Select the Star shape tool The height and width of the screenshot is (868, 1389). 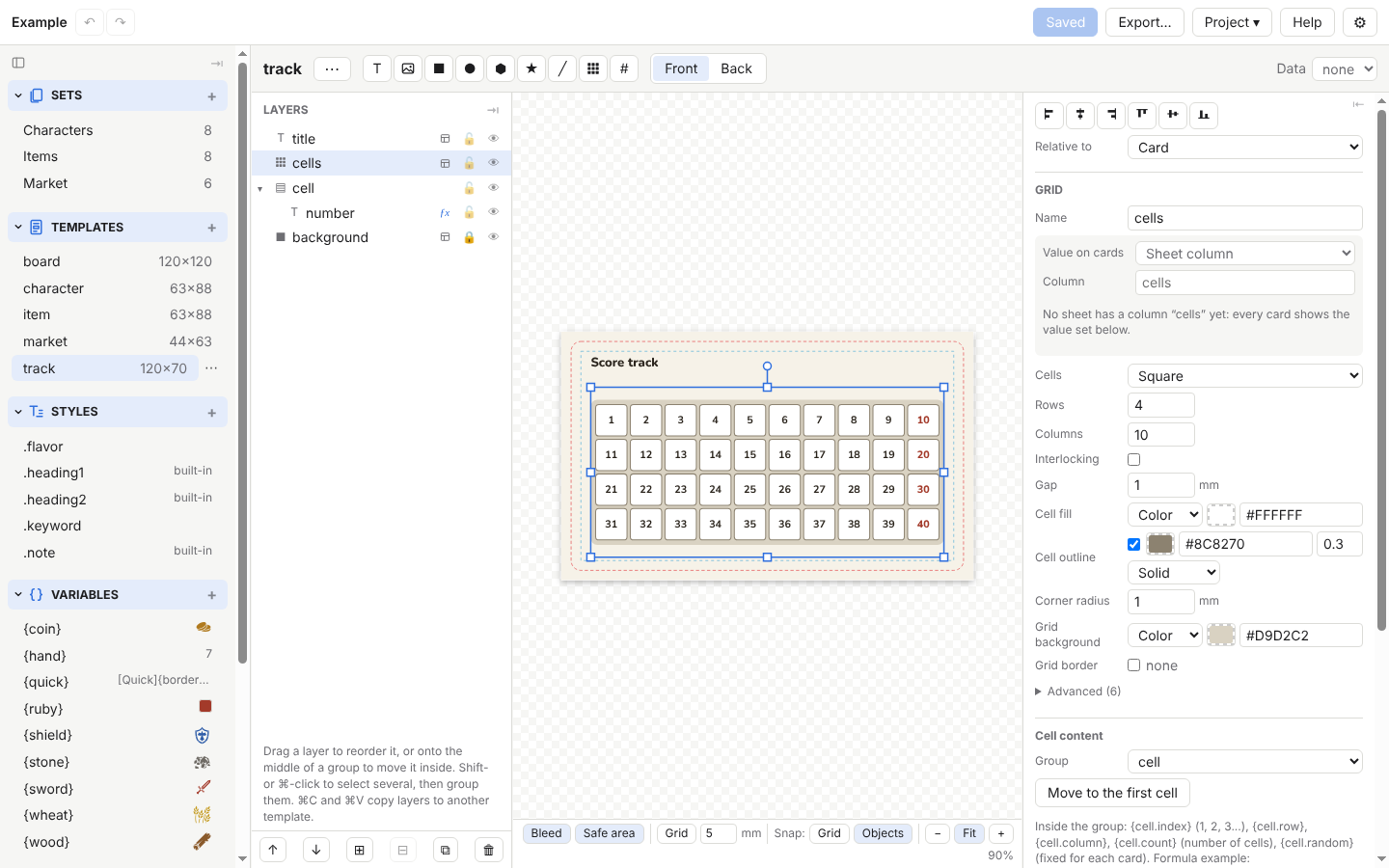point(531,68)
